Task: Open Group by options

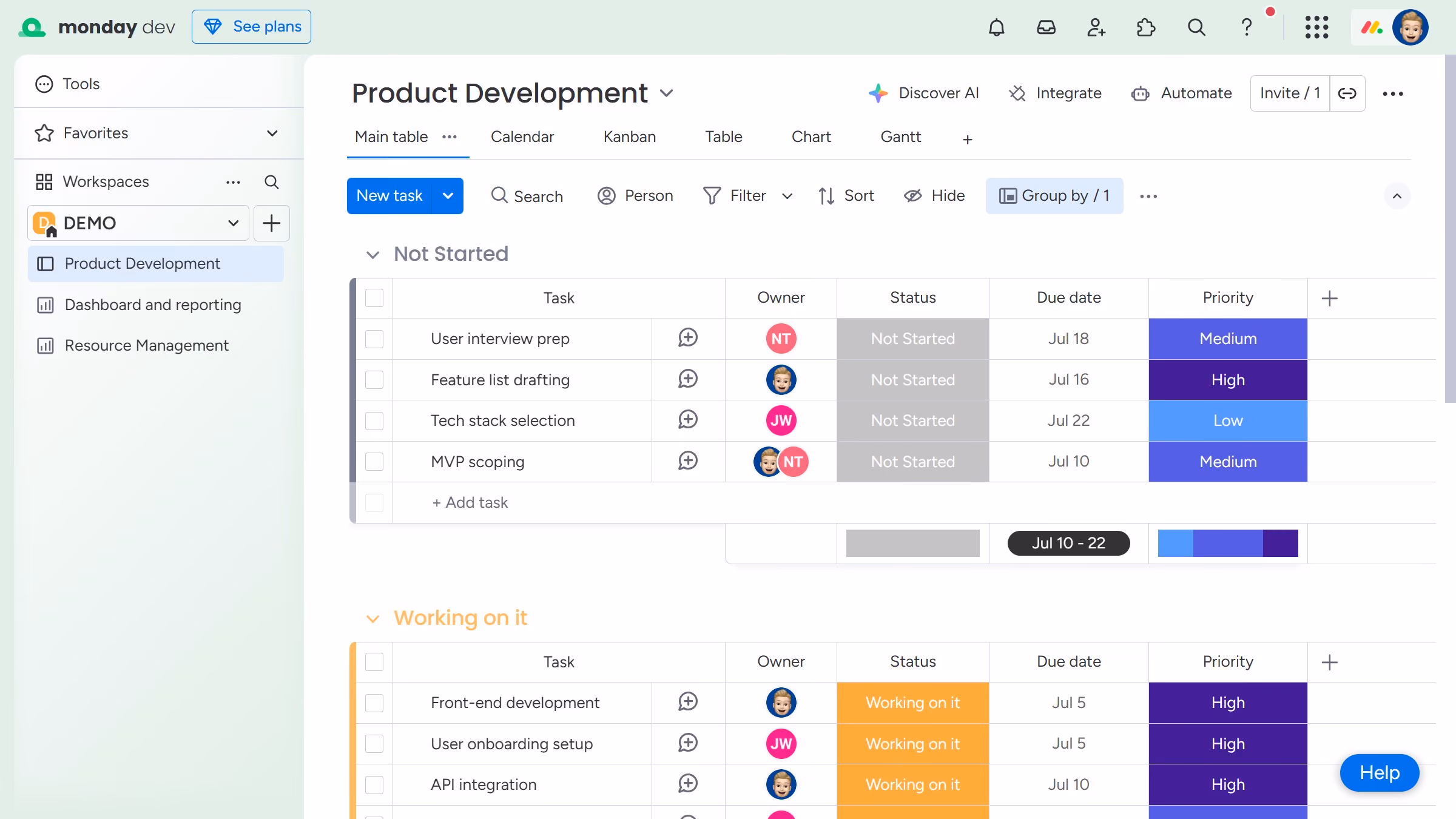Action: click(1054, 196)
